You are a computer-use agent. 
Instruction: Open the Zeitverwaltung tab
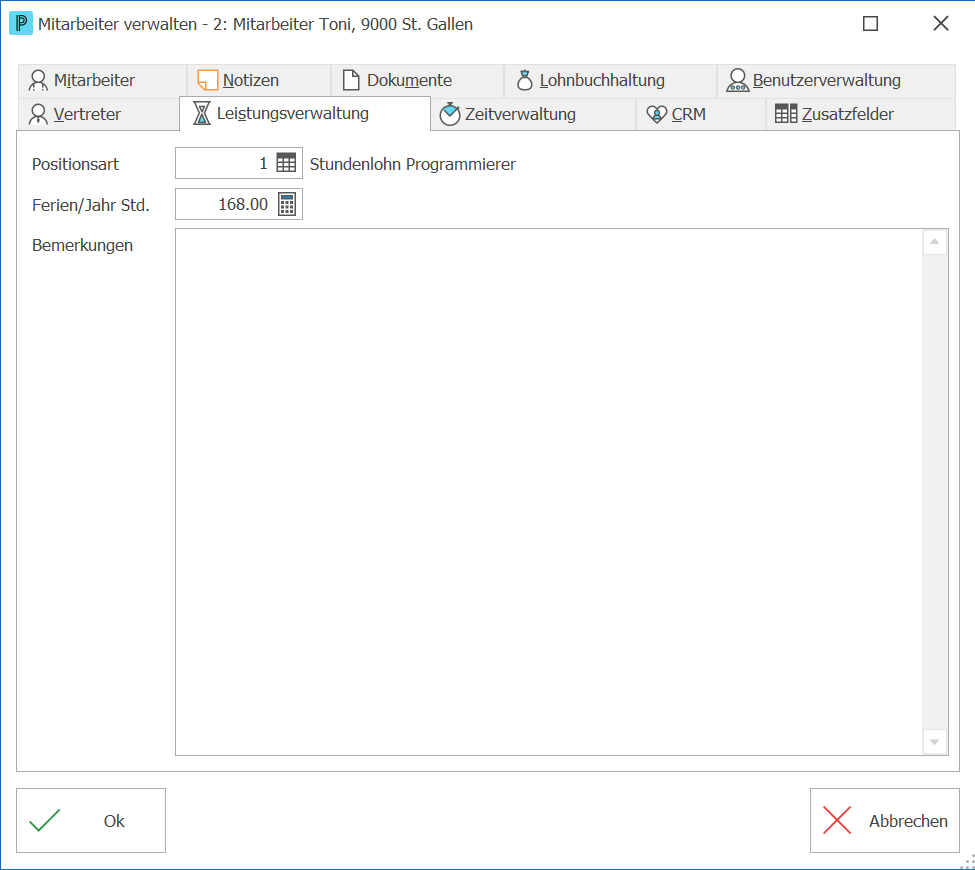pyautogui.click(x=533, y=114)
